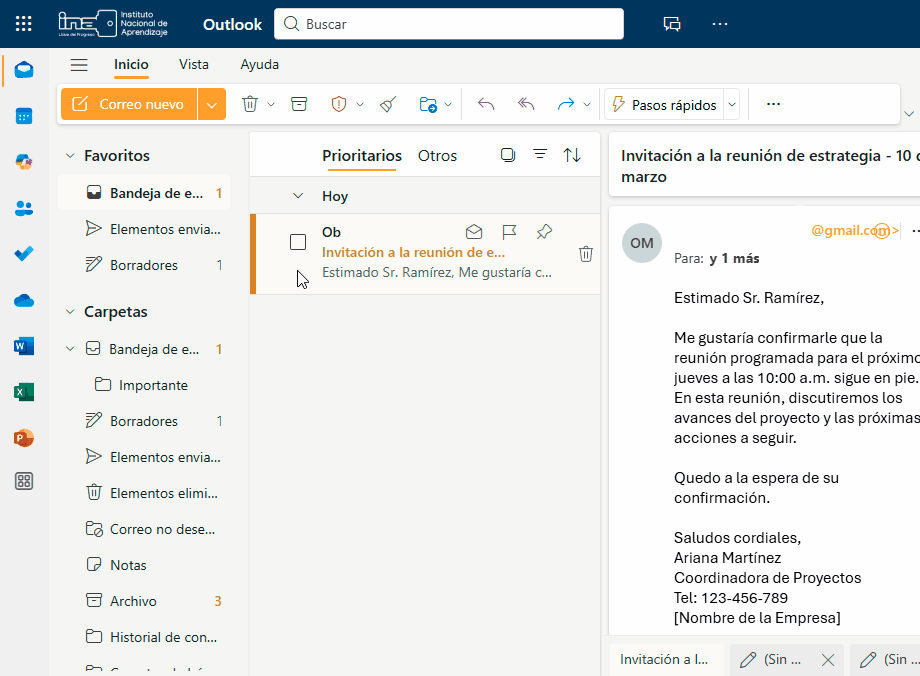920x676 pixels.
Task: Toggle the navigation pane hamburger button
Action: click(x=79, y=65)
